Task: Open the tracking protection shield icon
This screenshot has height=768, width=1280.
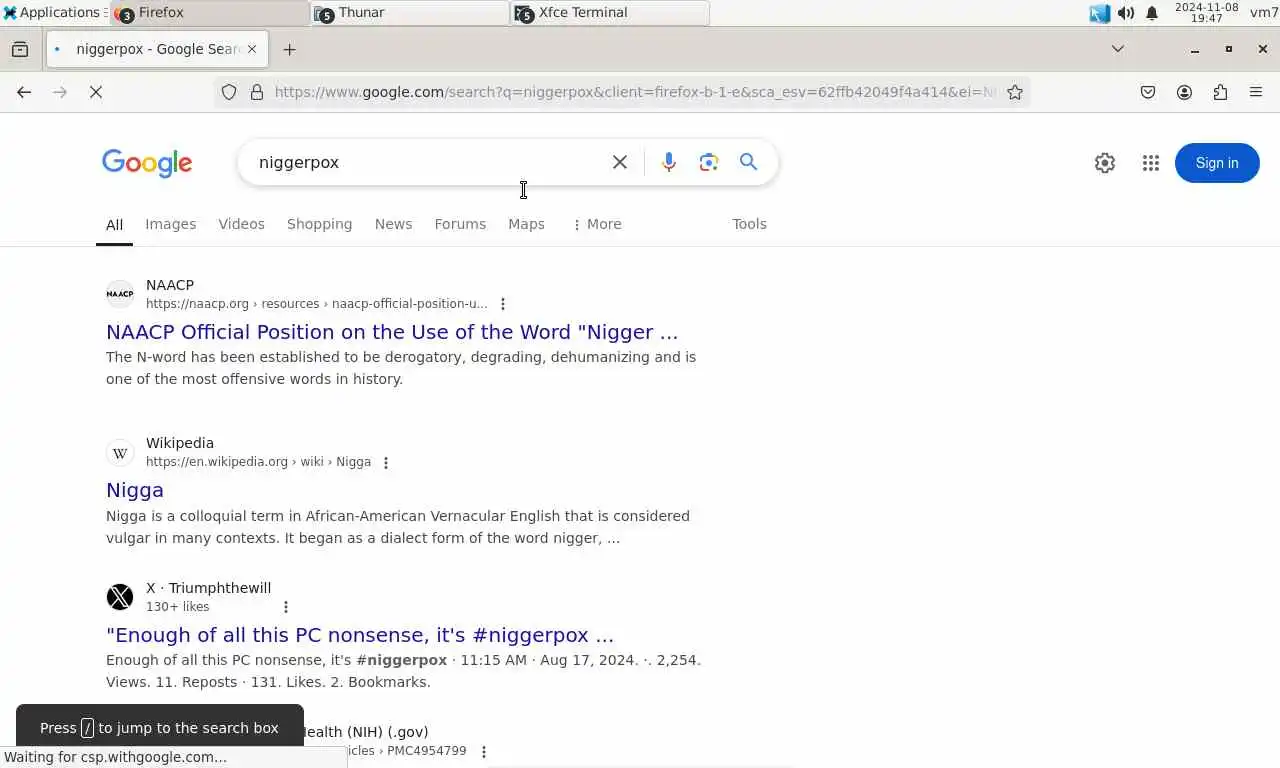Action: (229, 92)
